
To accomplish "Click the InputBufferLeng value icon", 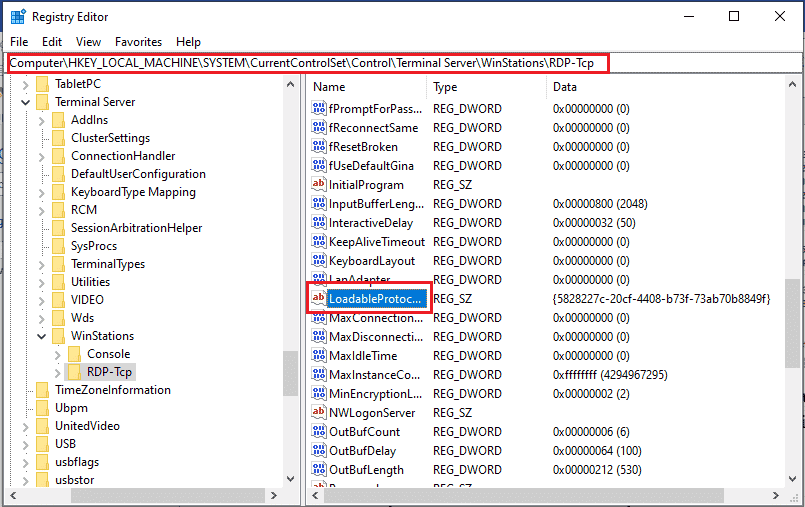I will pos(318,203).
